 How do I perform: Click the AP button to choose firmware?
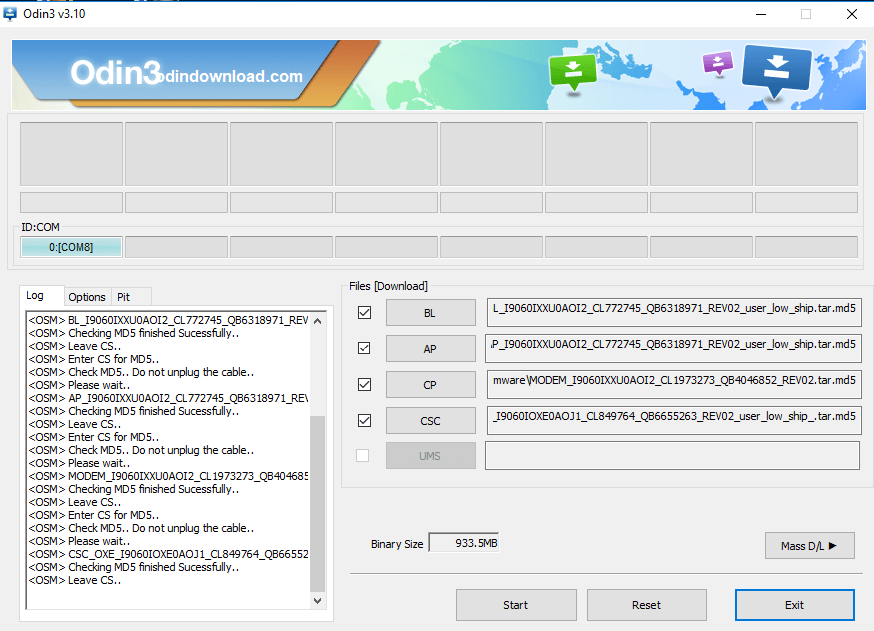(430, 349)
